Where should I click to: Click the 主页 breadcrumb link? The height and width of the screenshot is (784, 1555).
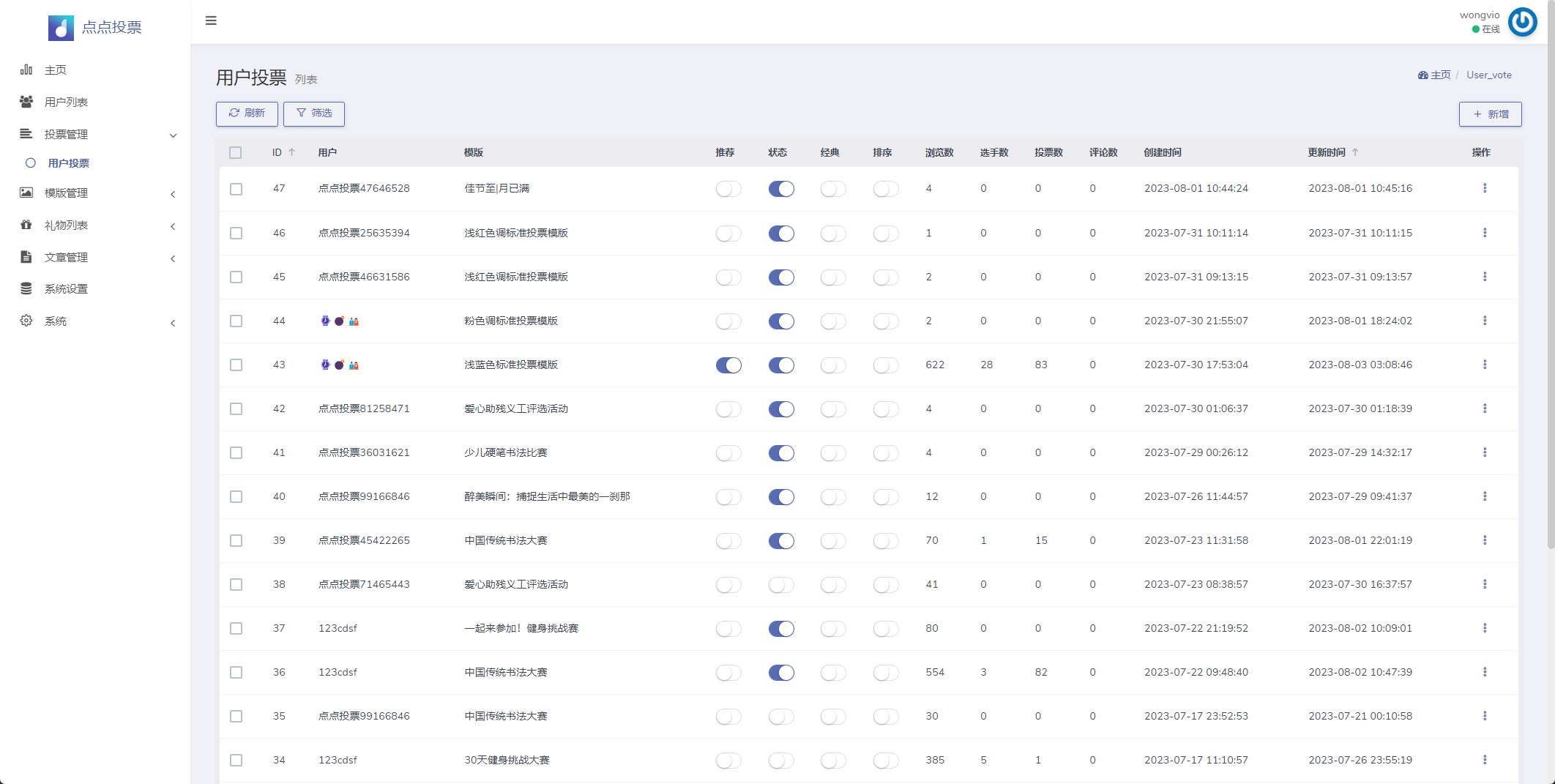(x=1439, y=75)
